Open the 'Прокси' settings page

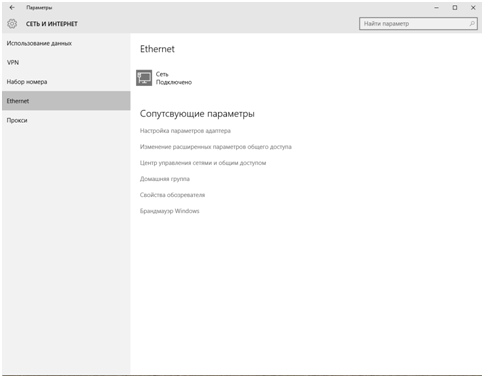[x=66, y=120]
